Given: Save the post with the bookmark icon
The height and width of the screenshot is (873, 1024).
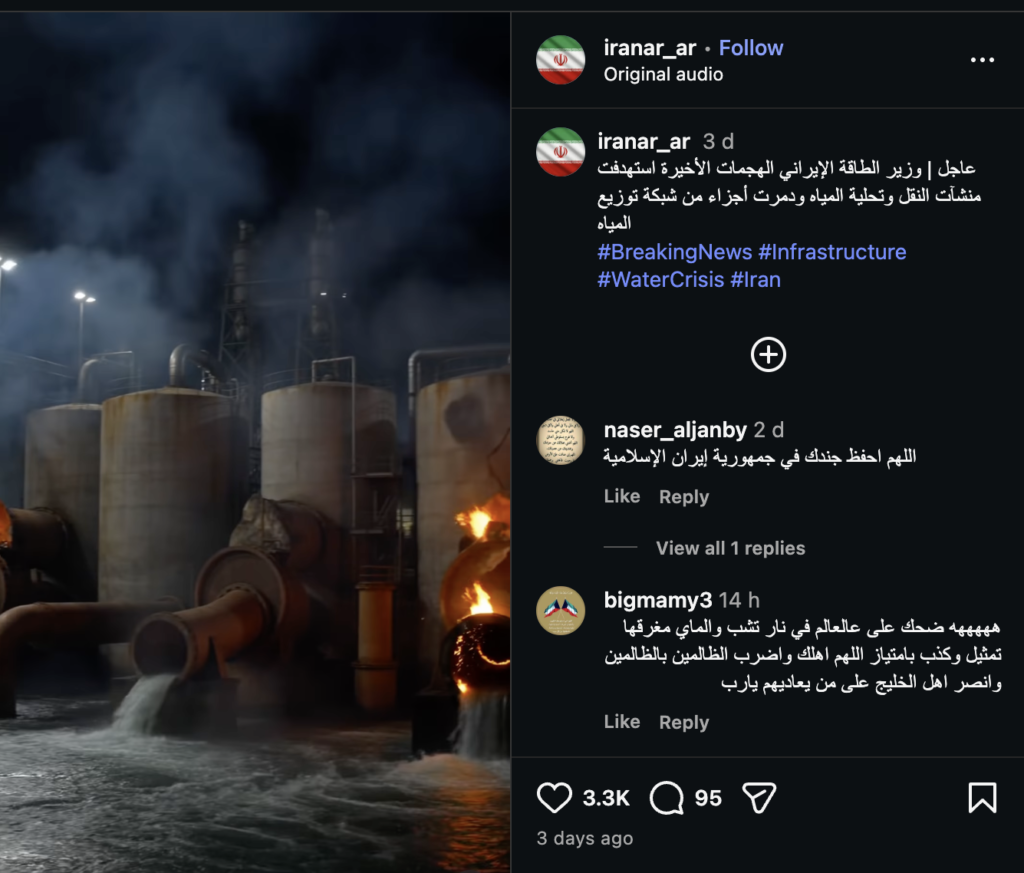Looking at the screenshot, I should 982,797.
